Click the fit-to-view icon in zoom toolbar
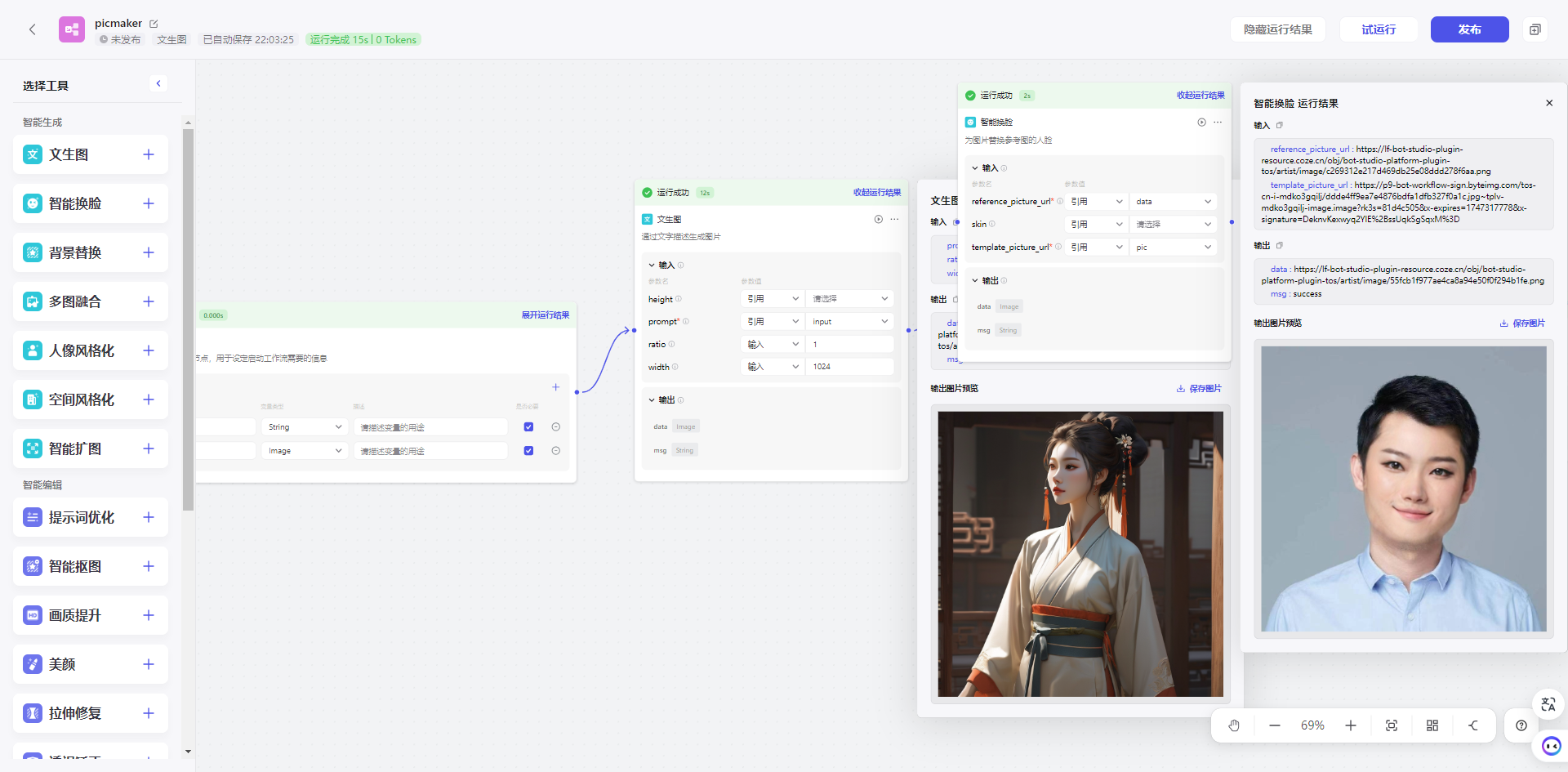1568x772 pixels. [1392, 725]
